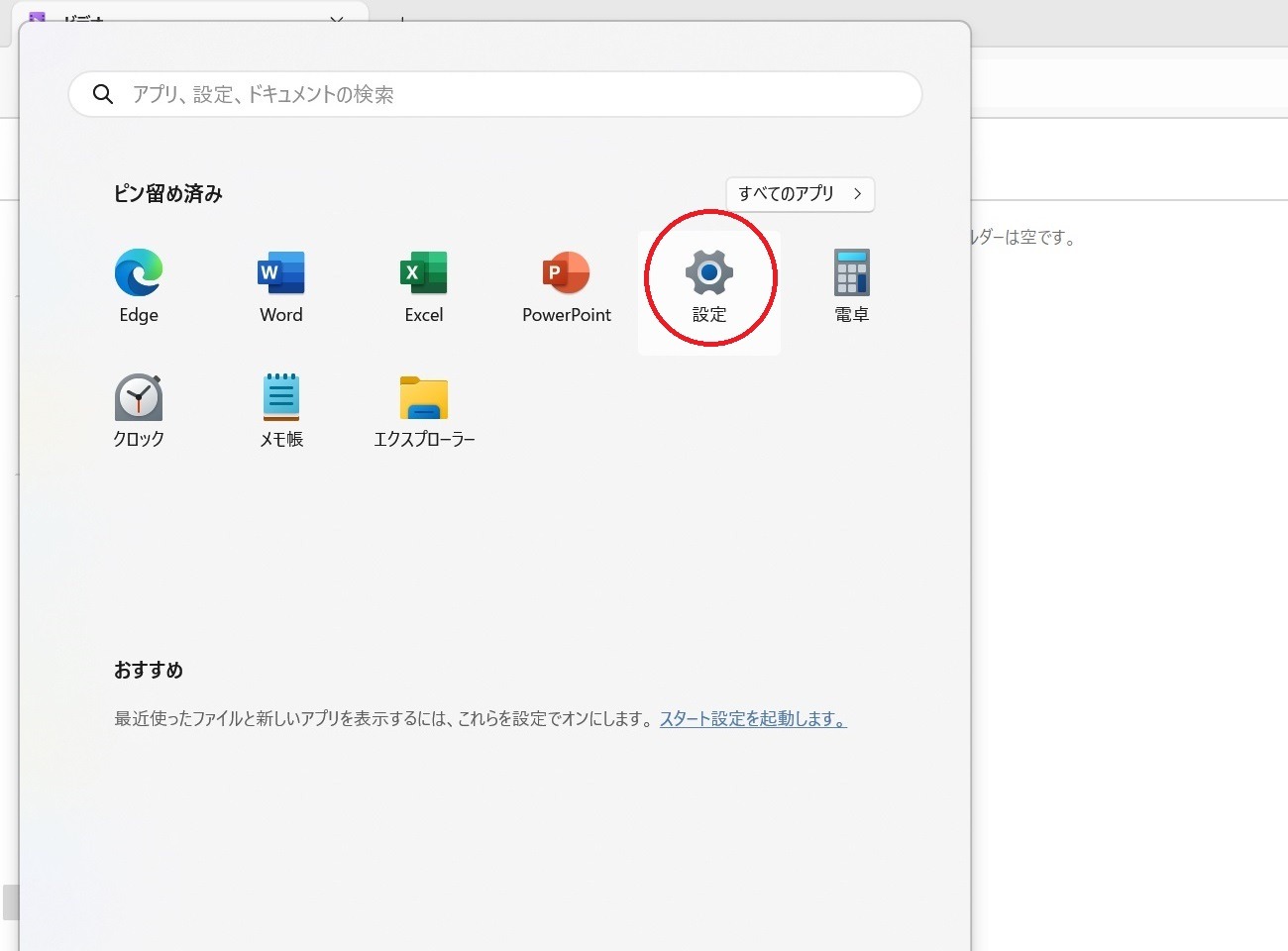
Task: Close the tab with its X button
Action: click(x=337, y=18)
